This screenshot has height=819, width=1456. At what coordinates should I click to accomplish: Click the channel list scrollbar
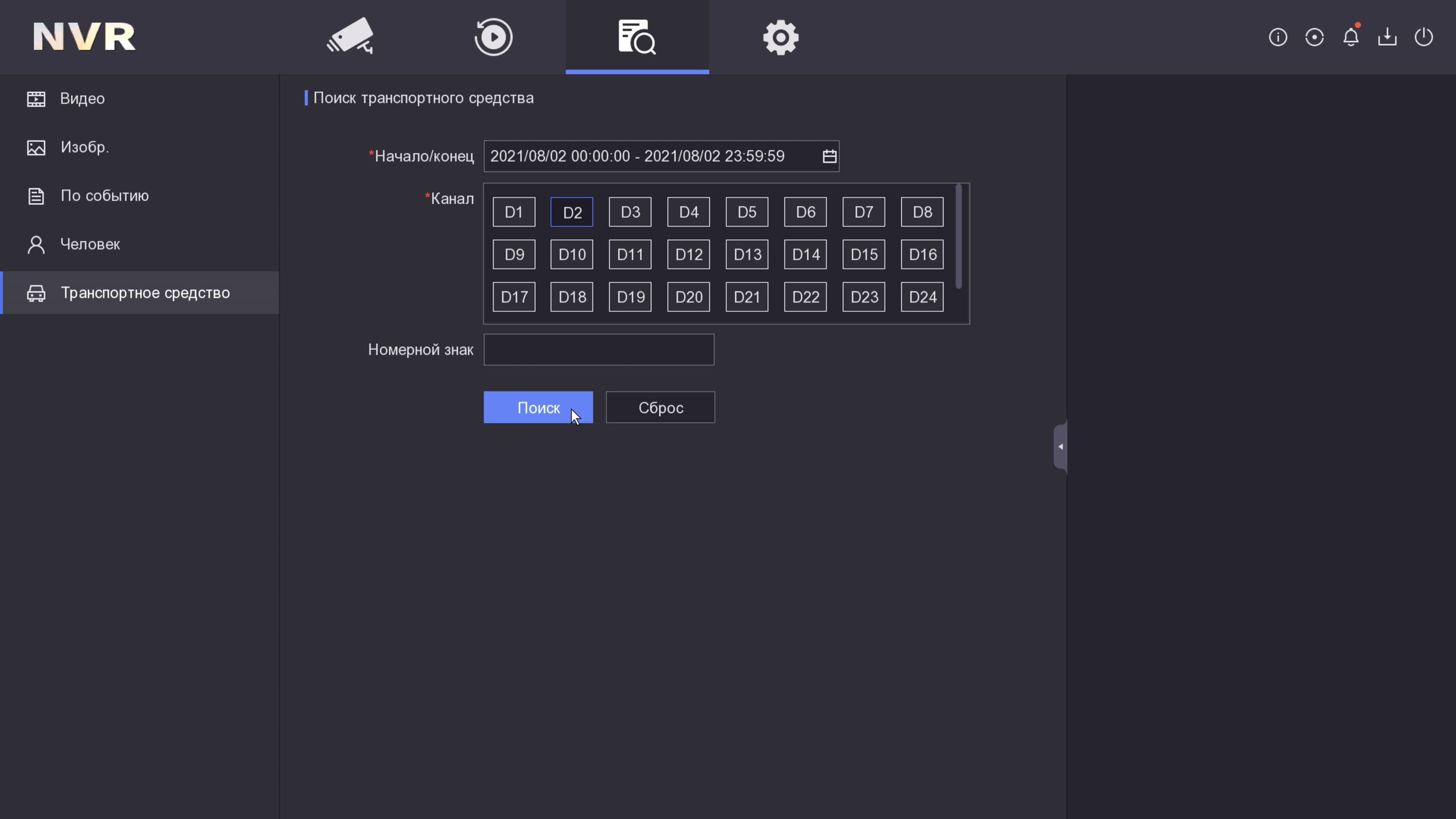tap(958, 237)
